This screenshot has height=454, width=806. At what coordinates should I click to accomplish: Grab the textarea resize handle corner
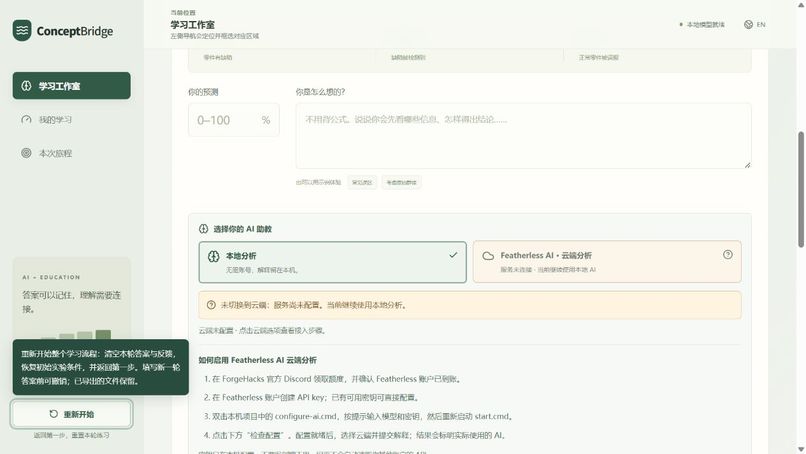747,165
